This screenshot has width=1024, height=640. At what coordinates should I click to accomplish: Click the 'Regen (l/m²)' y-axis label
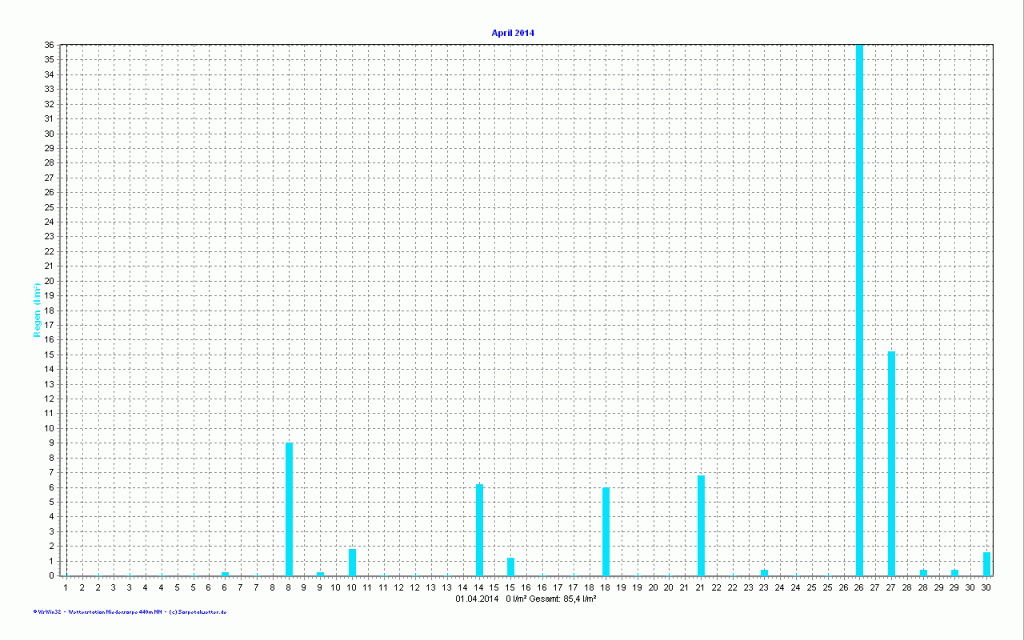(36, 310)
